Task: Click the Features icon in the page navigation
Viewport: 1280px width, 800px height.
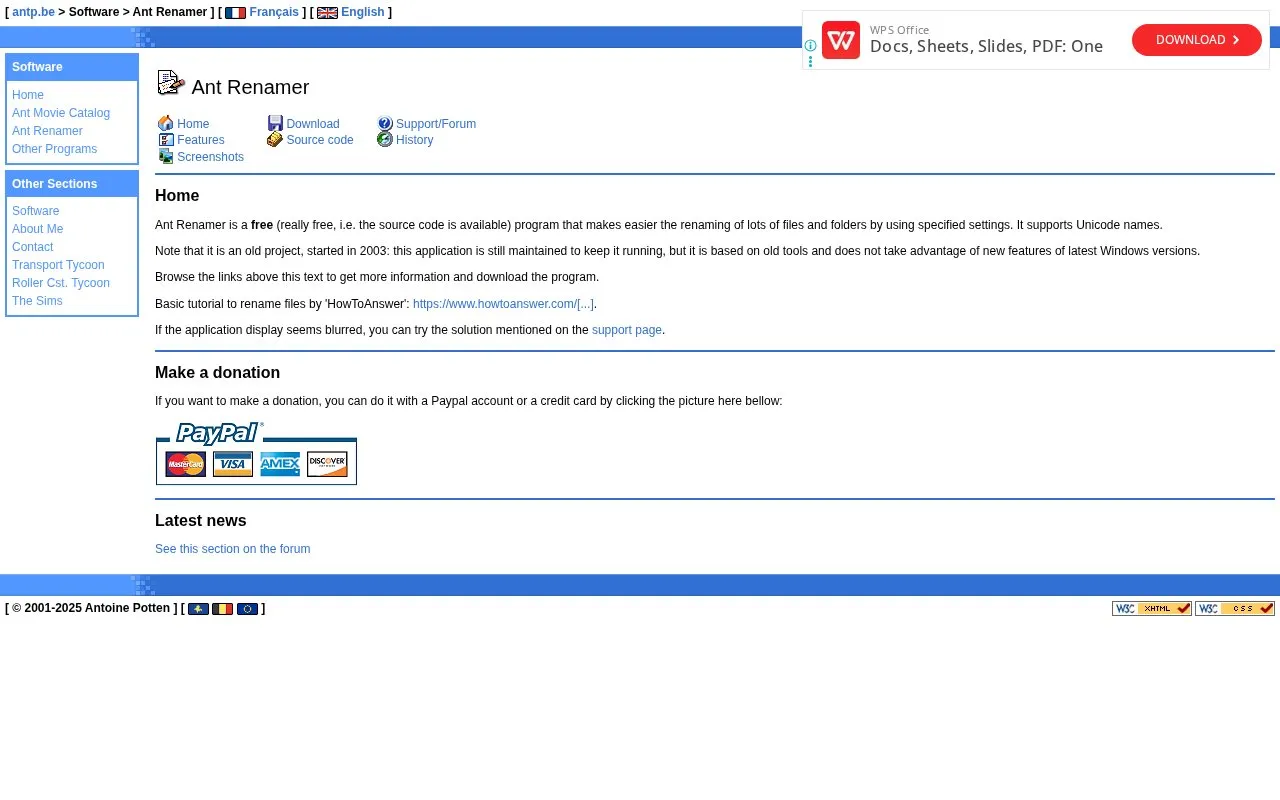Action: (x=166, y=140)
